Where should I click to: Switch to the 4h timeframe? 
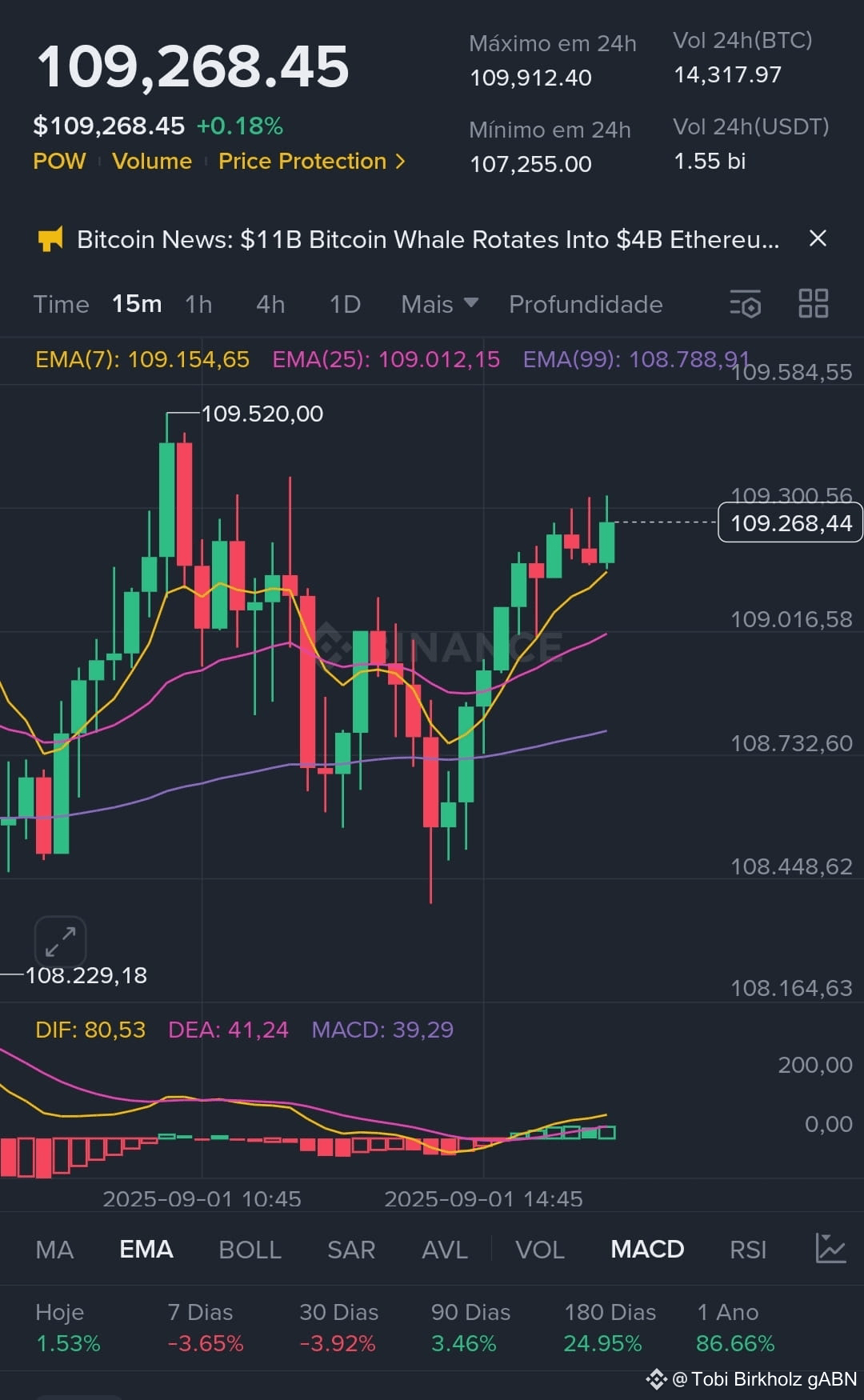pyautogui.click(x=270, y=304)
